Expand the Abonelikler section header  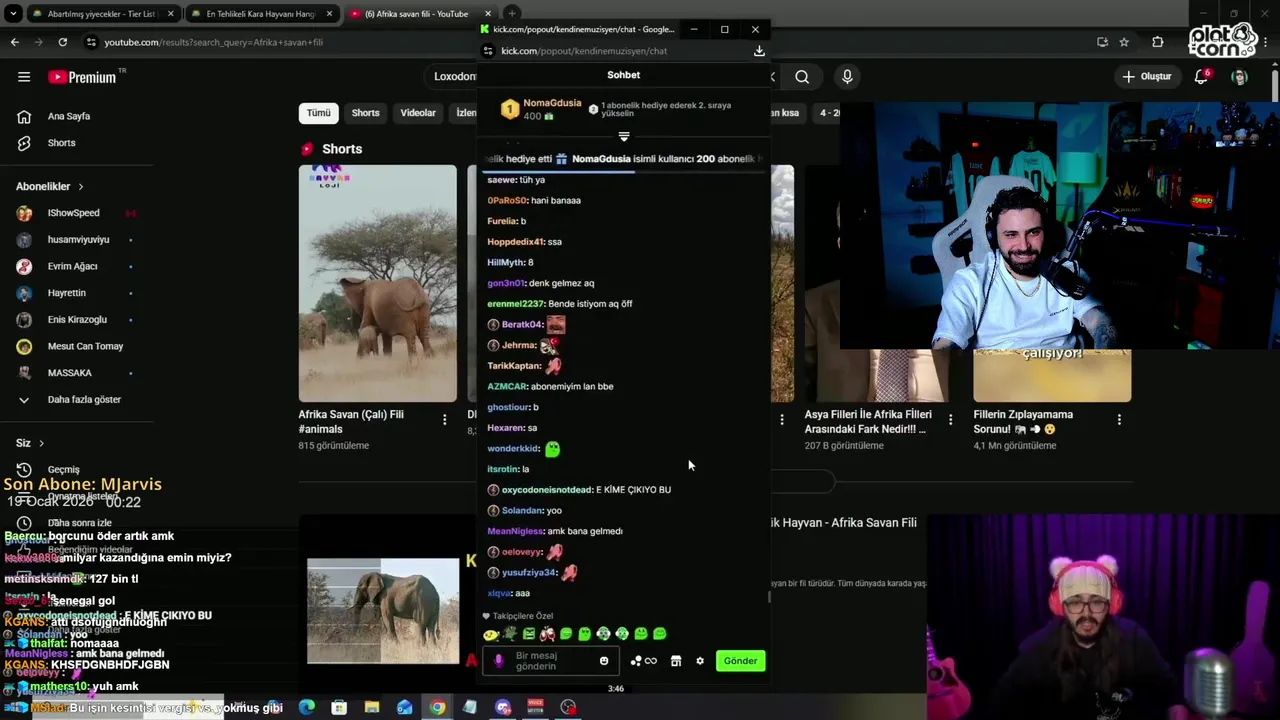(50, 186)
